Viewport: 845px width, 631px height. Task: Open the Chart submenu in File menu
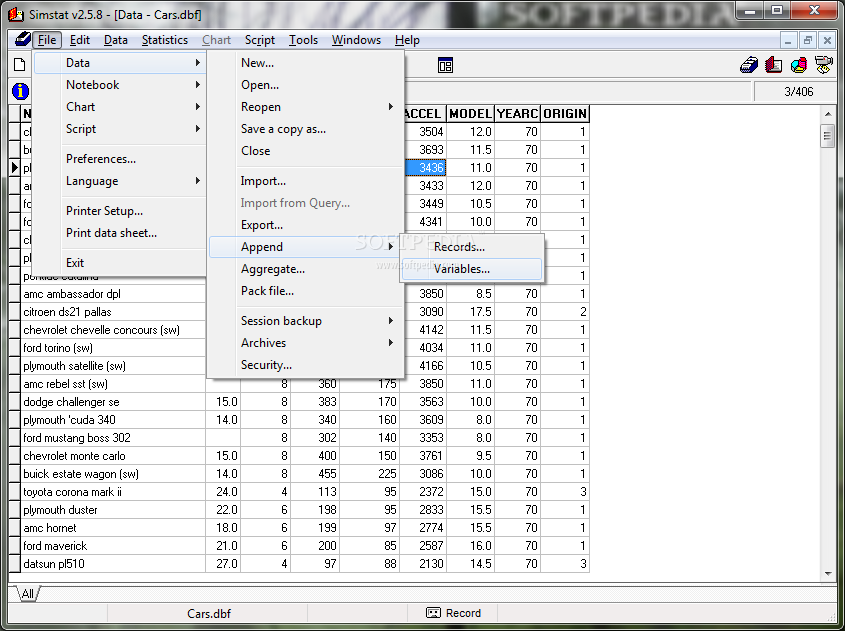120,107
